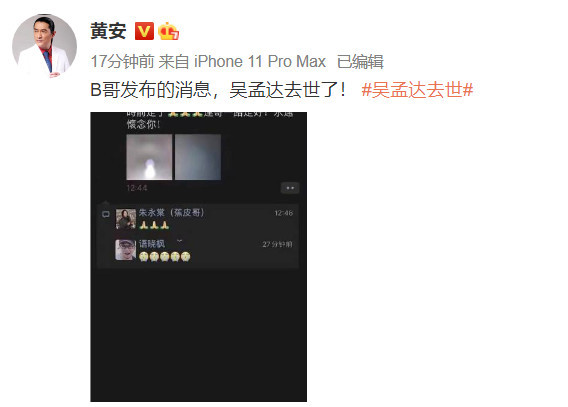Open 黄安's round profile avatar

point(45,46)
